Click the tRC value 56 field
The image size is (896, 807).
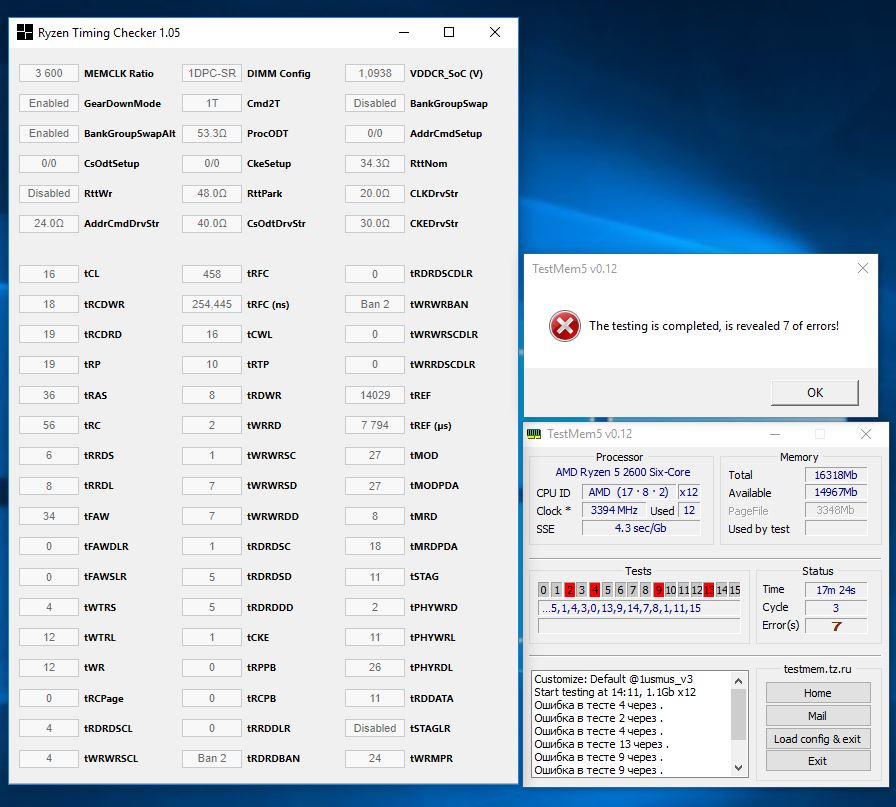click(49, 425)
